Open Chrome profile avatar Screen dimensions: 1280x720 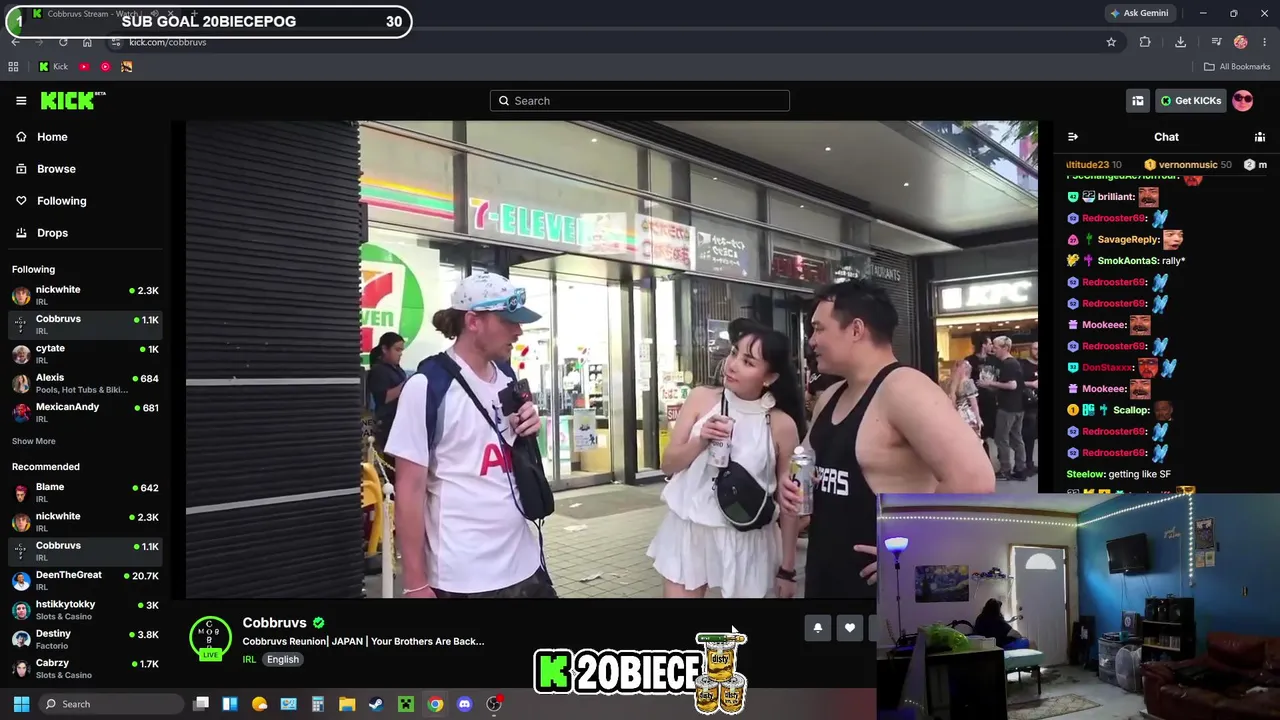[1241, 42]
